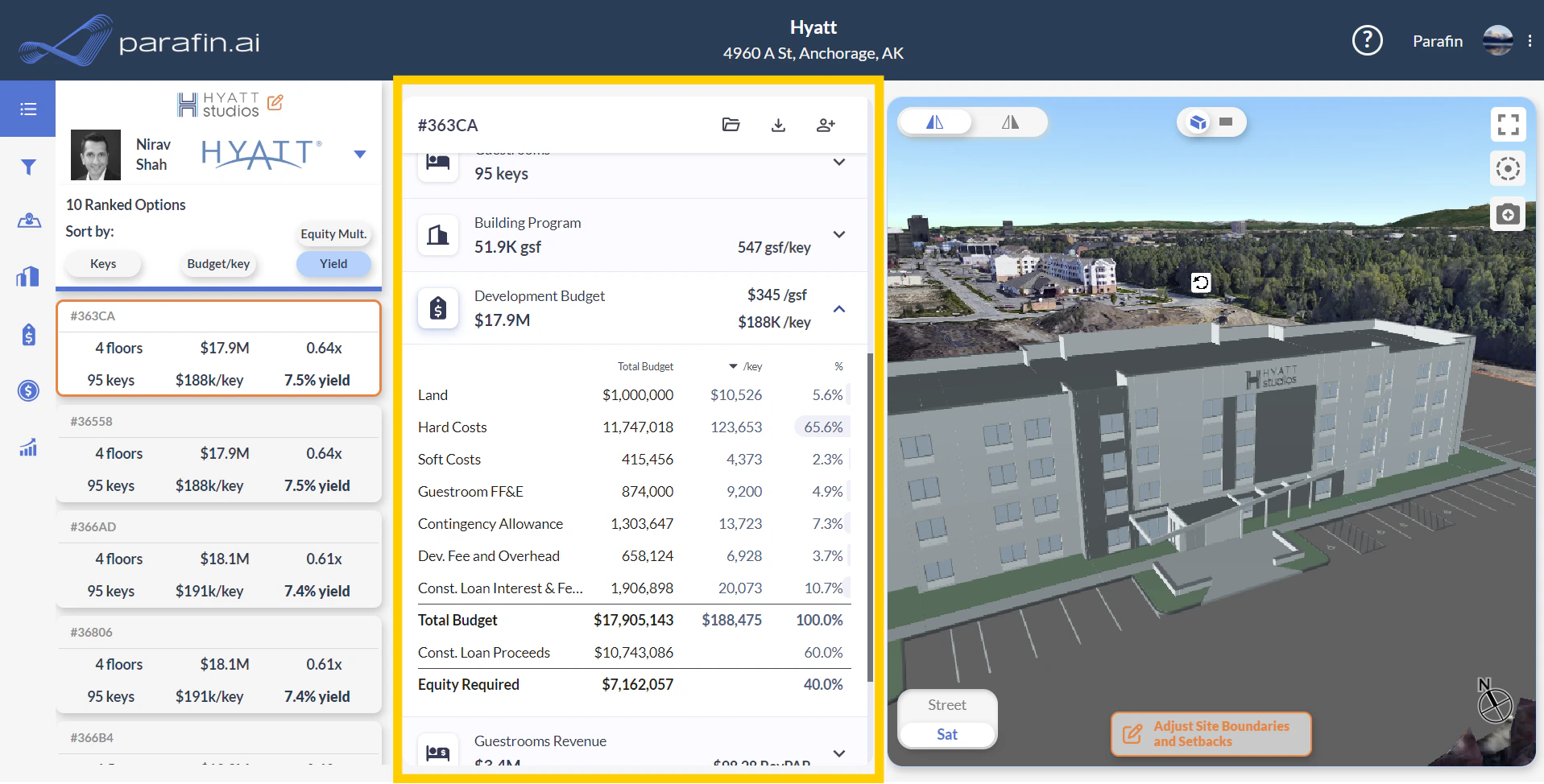
Task: Collapse the Development Budget section
Action: pos(838,308)
